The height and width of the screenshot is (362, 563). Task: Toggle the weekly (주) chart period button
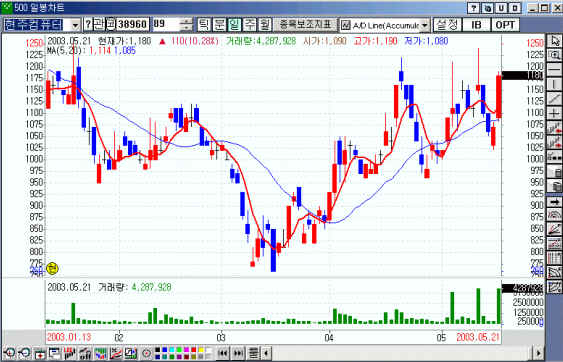coord(250,24)
